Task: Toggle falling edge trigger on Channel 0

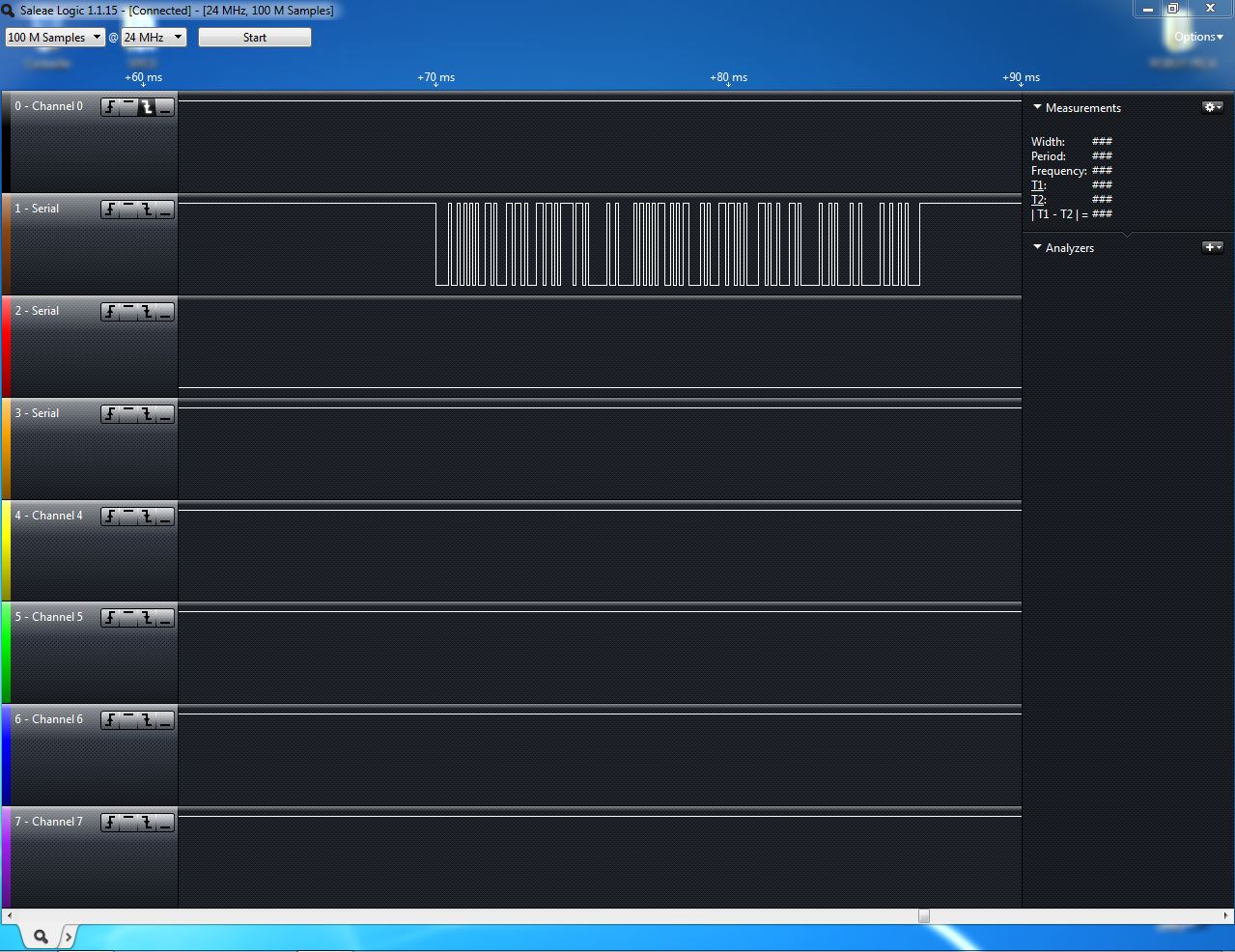Action: [x=147, y=107]
